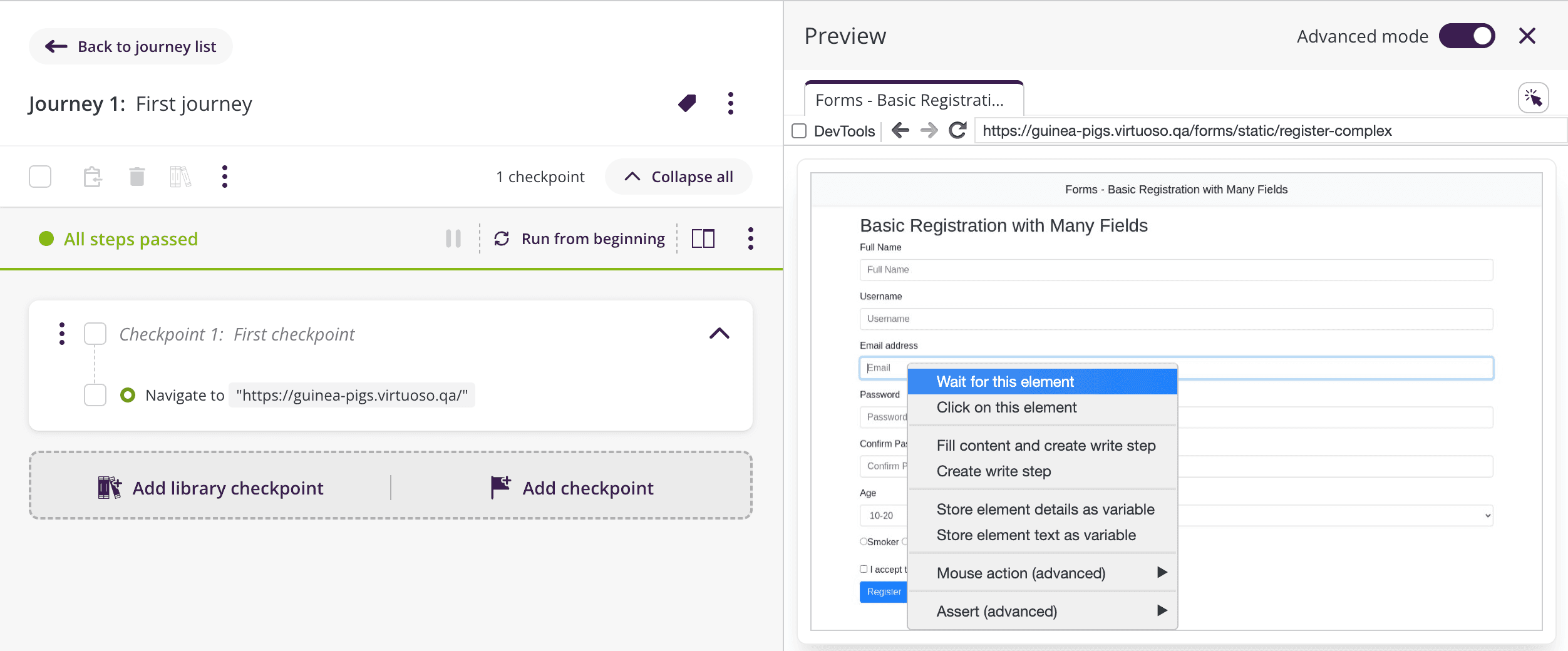Click the journey tag icon
The height and width of the screenshot is (651, 1568).
click(x=687, y=103)
